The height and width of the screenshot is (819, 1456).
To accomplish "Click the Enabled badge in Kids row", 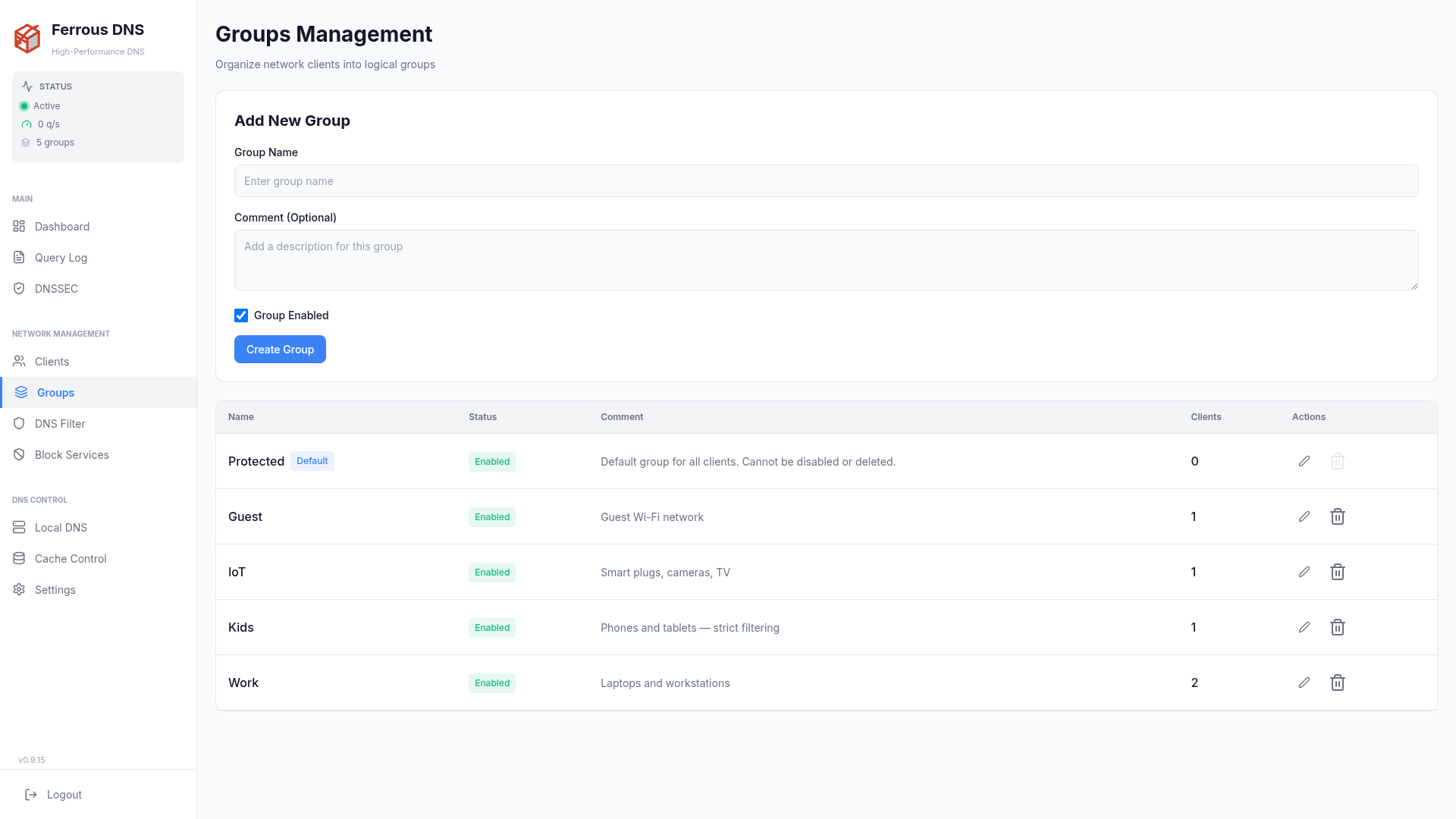I will (492, 628).
